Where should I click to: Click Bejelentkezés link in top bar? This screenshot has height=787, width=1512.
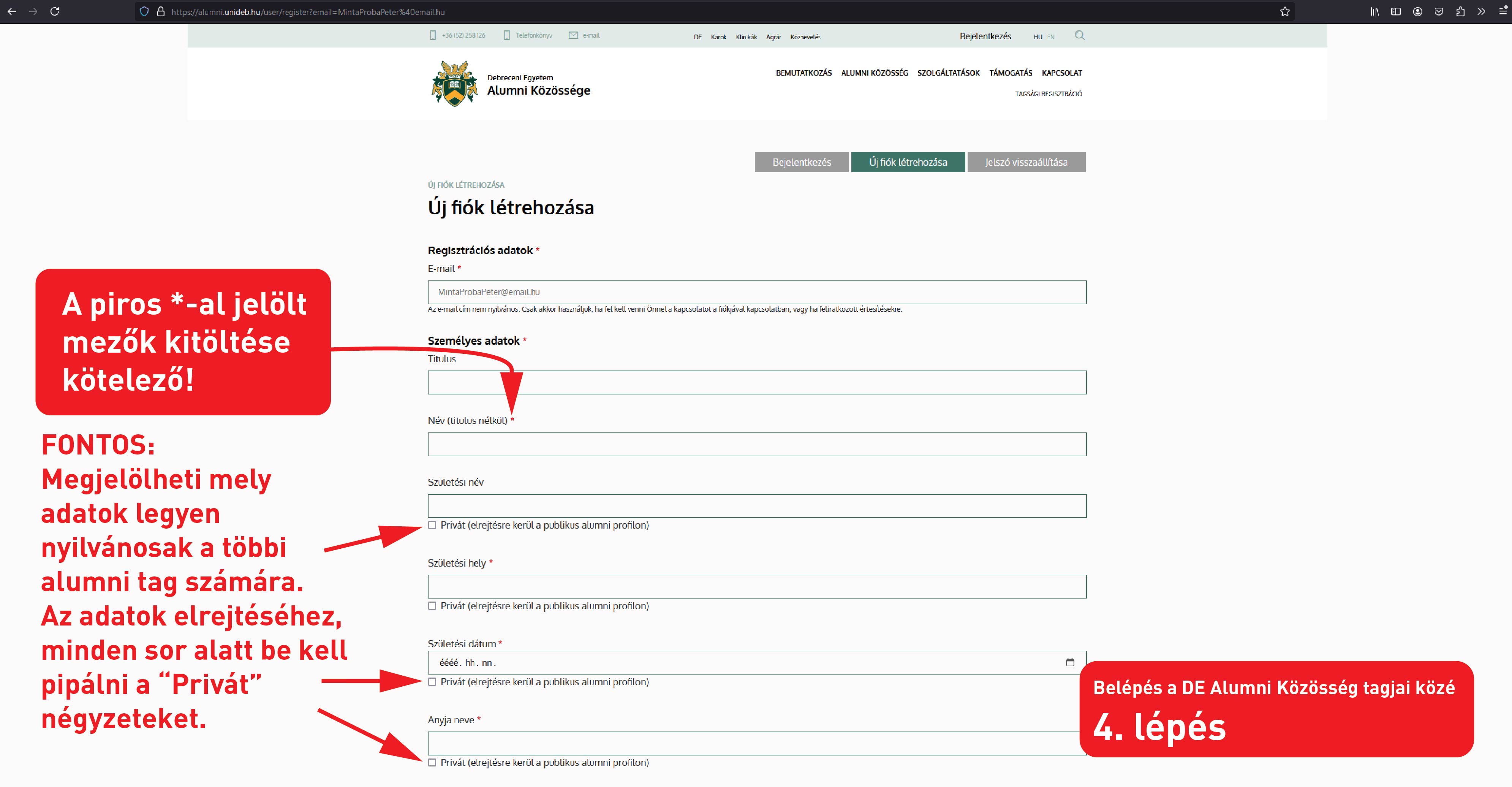click(985, 36)
